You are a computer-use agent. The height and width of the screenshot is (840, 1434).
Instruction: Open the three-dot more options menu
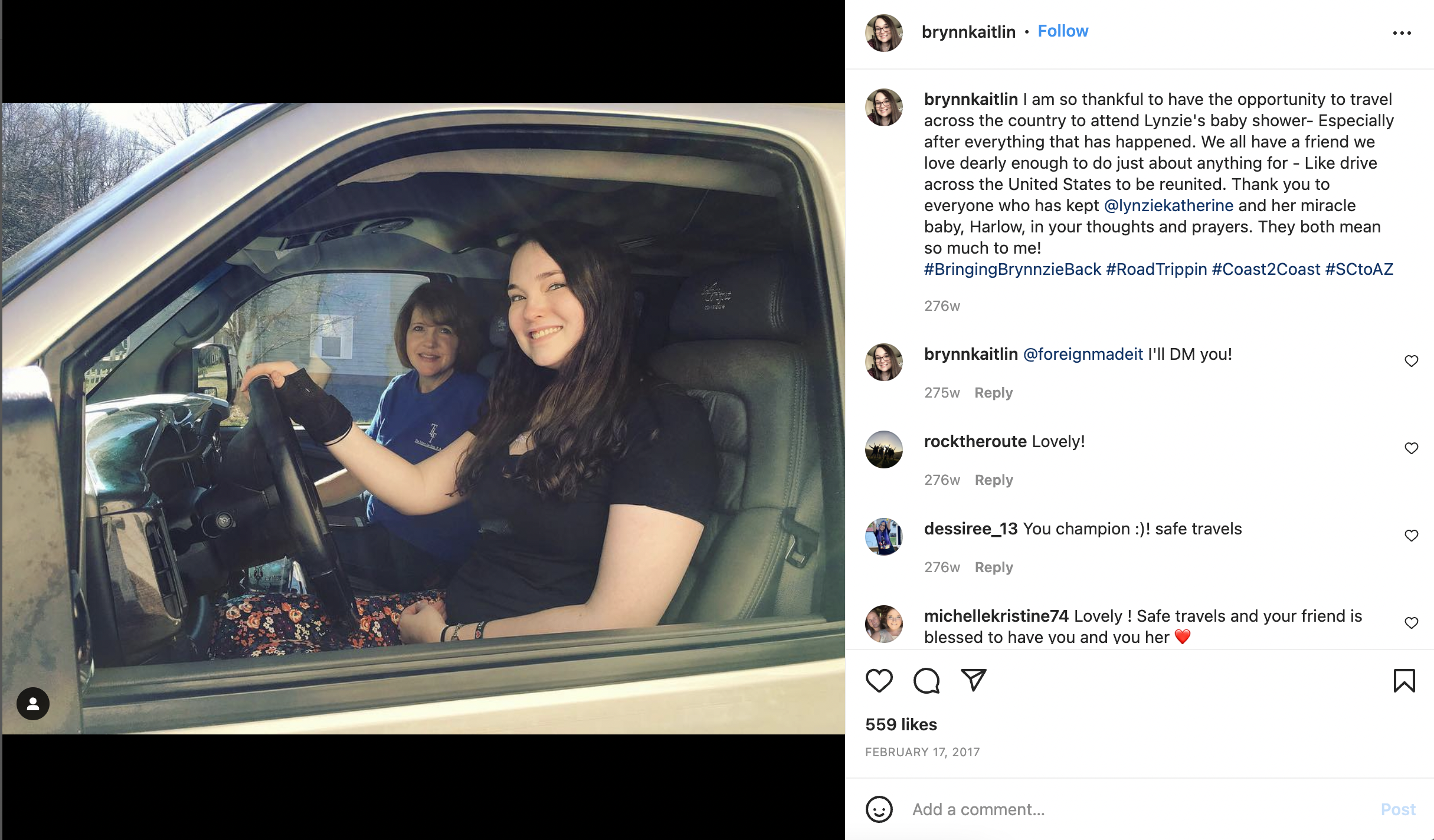[1402, 33]
